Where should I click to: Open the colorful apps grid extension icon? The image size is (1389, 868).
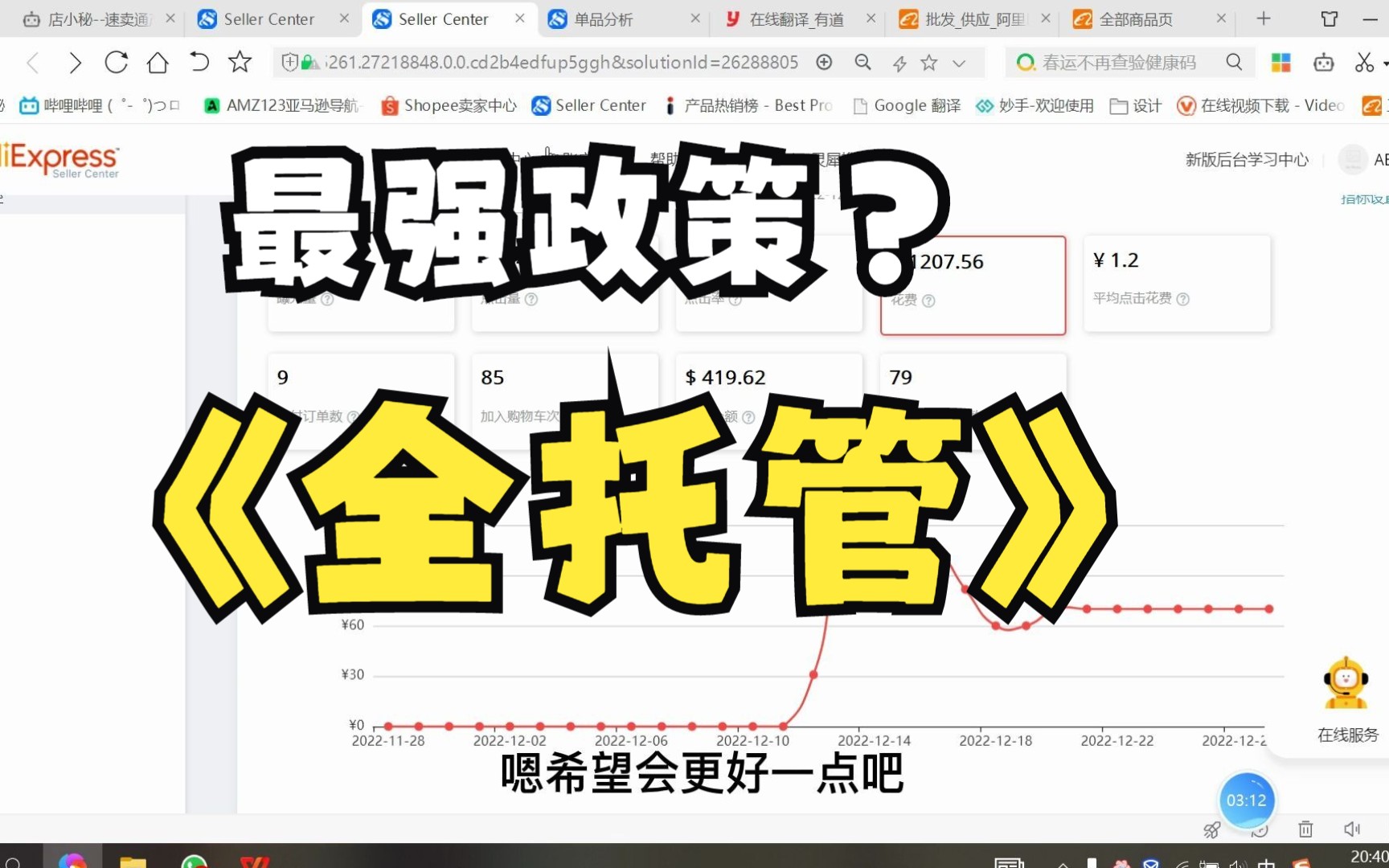[1280, 62]
